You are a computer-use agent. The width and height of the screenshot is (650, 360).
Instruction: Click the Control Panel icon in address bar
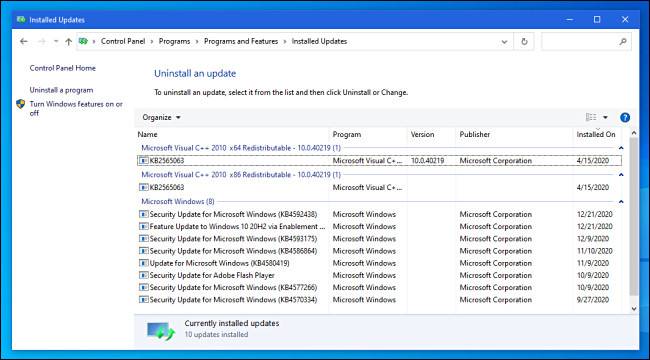point(84,41)
